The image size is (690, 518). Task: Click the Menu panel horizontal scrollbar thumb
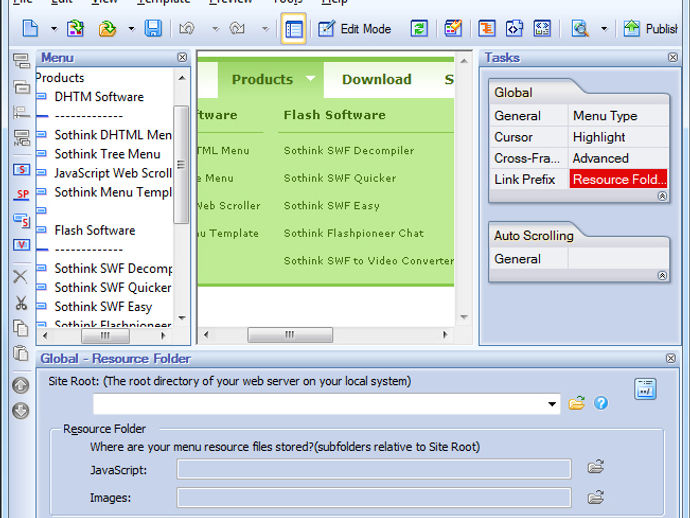(x=105, y=336)
